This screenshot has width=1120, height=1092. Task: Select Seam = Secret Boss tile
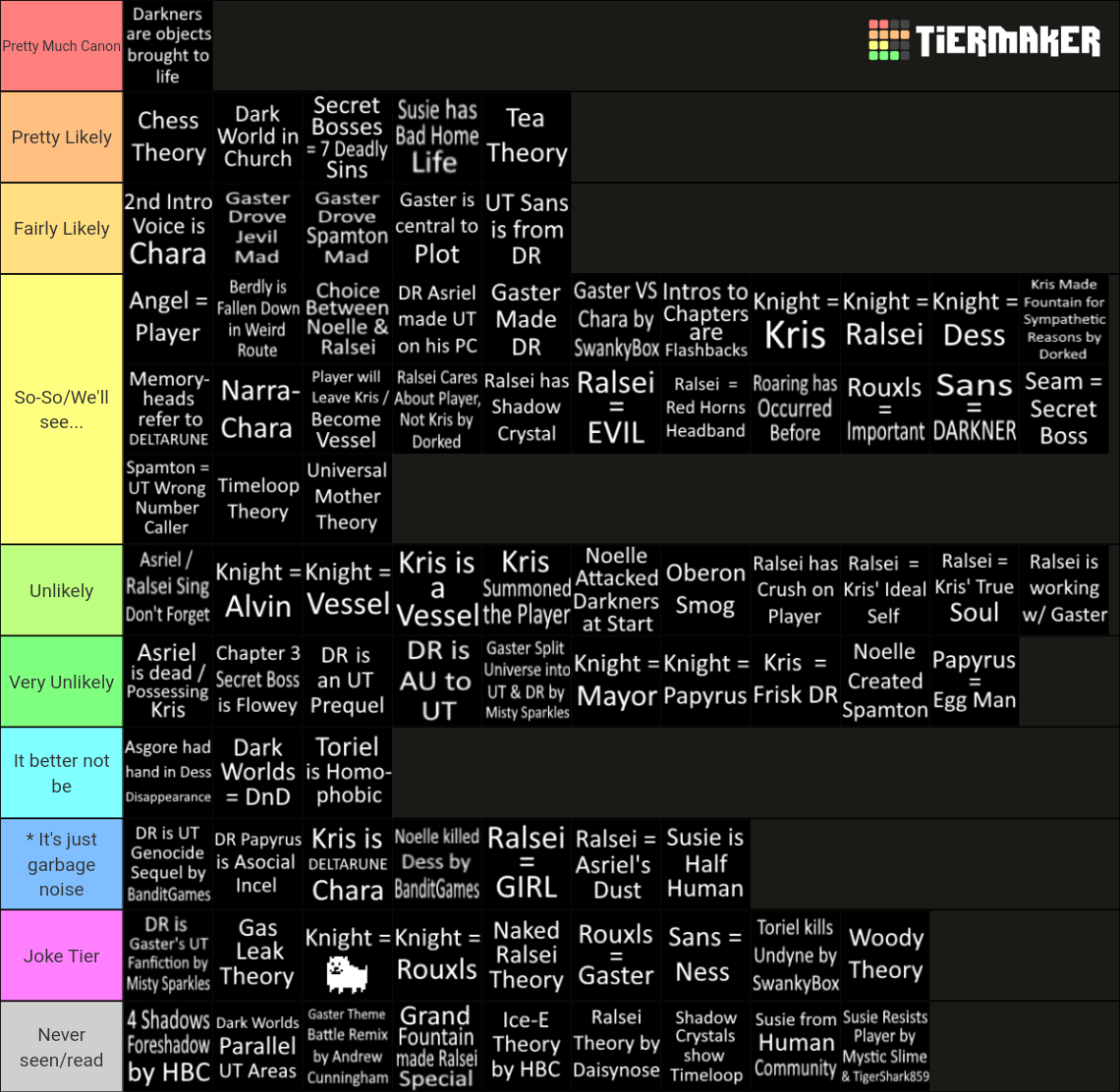(x=1064, y=409)
